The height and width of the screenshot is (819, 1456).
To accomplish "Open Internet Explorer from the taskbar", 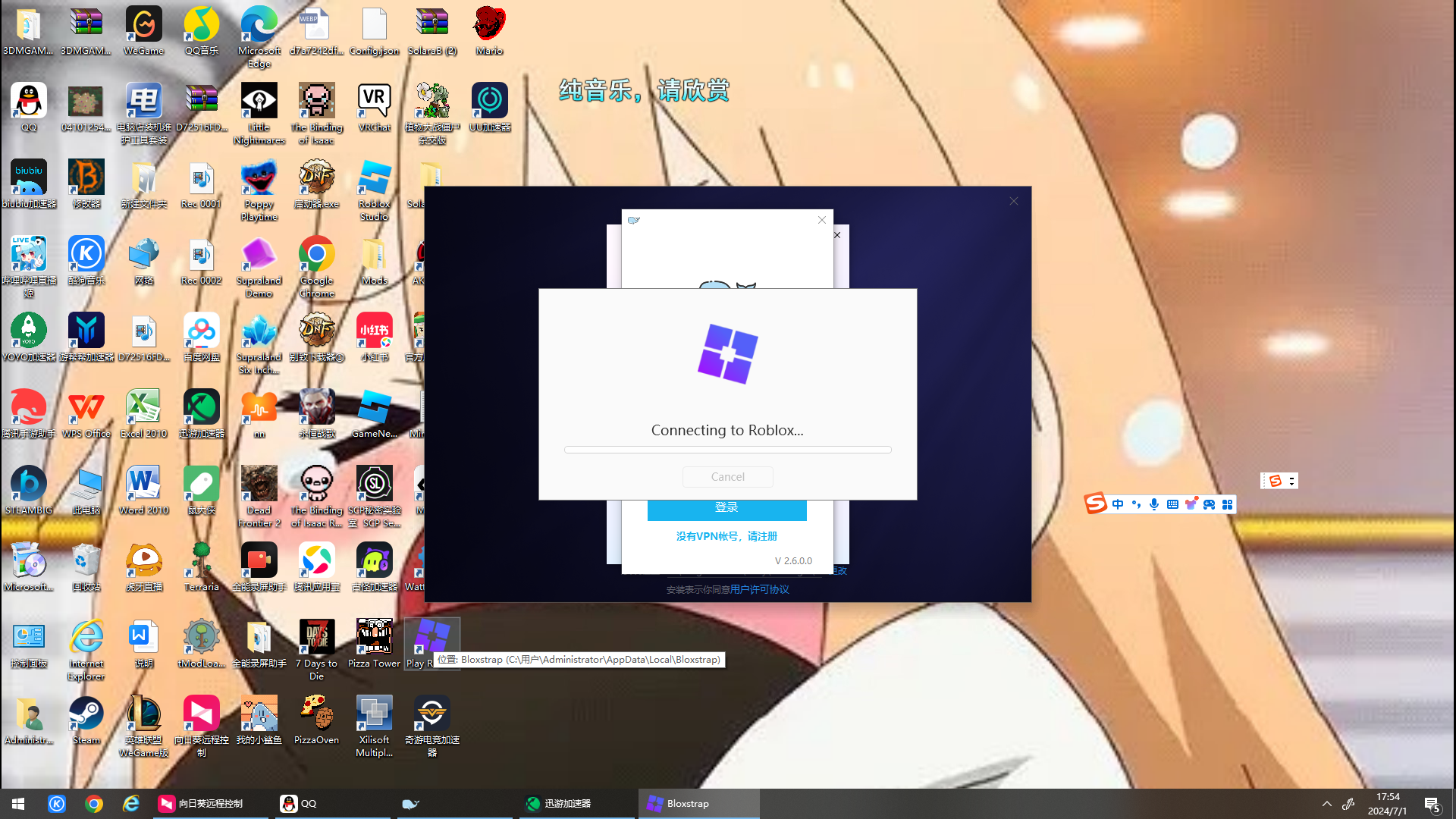I will (131, 804).
